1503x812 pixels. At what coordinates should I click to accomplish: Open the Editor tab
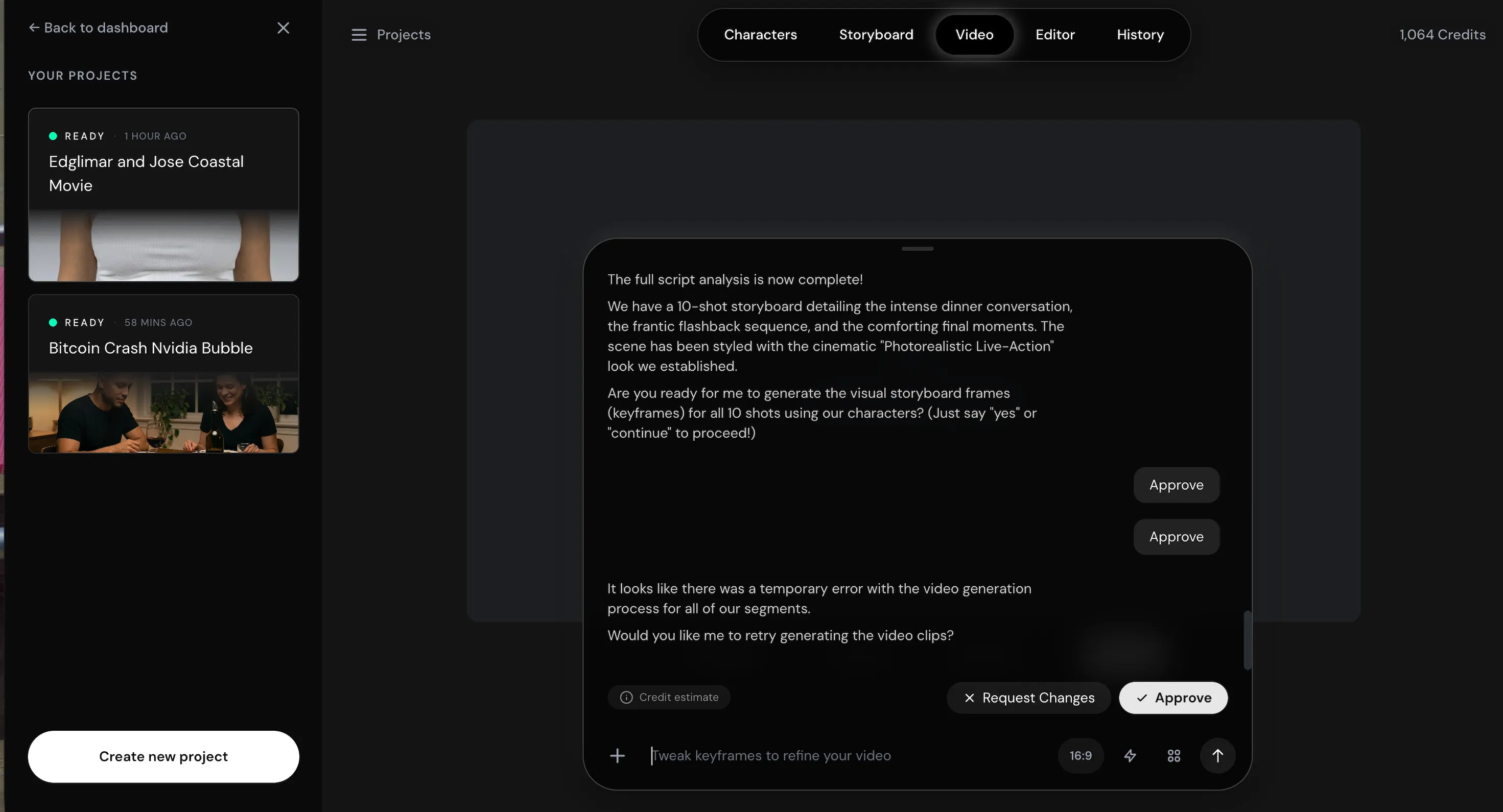coord(1054,35)
